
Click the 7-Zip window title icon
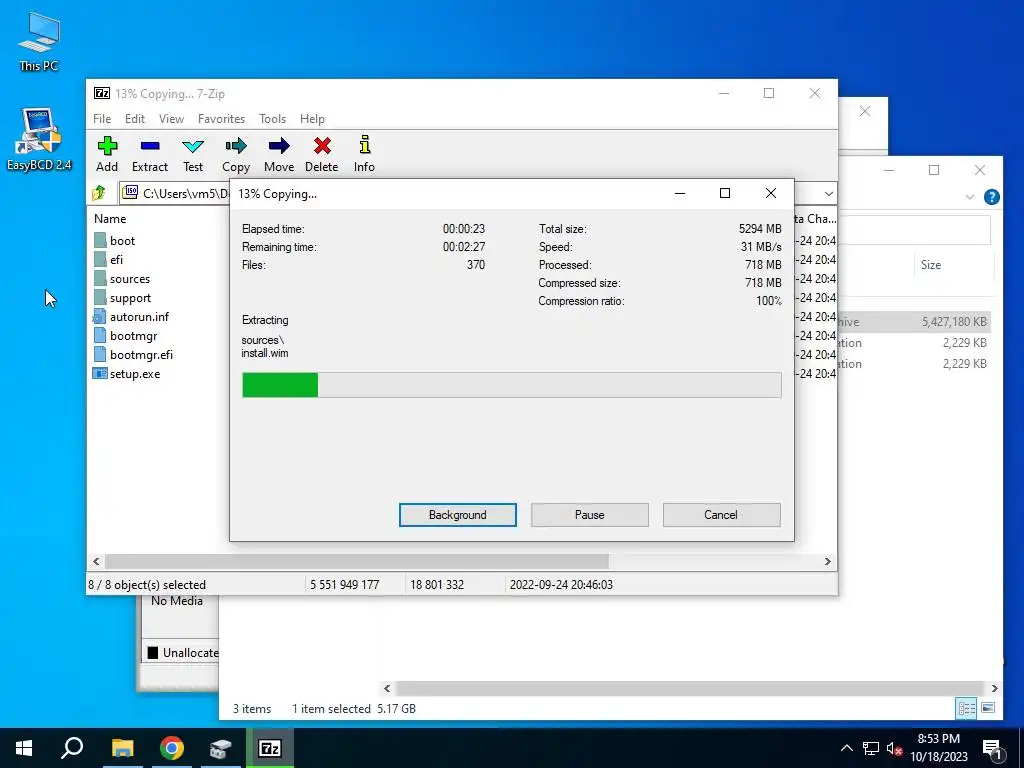click(102, 93)
